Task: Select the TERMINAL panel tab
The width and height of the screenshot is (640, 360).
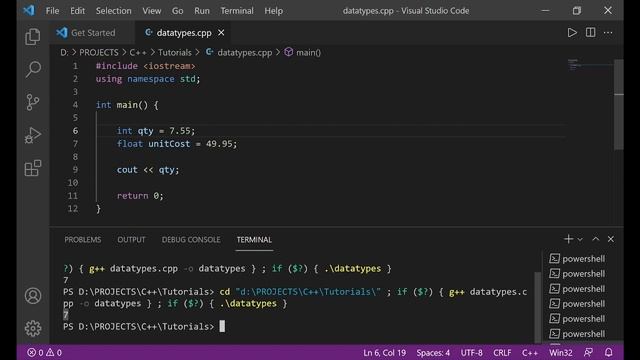Action: (254, 240)
